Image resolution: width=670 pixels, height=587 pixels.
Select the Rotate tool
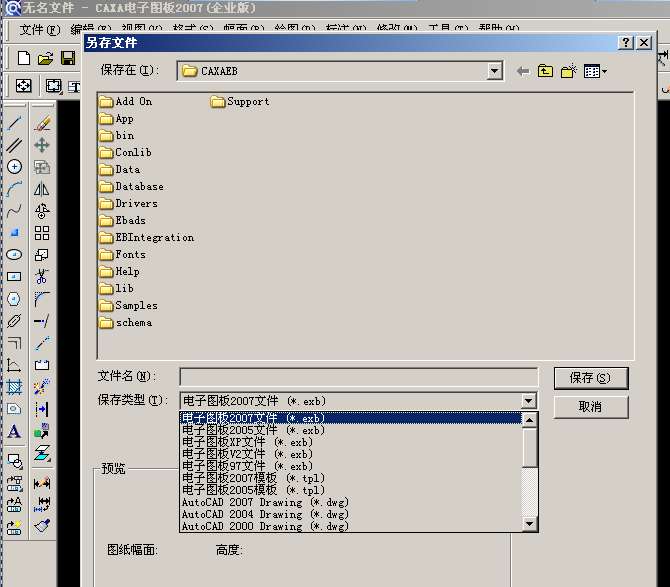[42, 211]
